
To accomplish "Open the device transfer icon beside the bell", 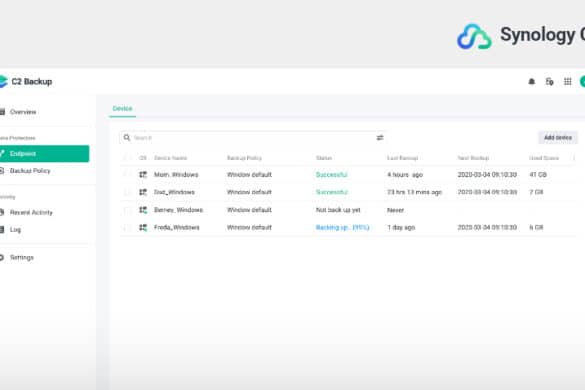I will tap(549, 81).
